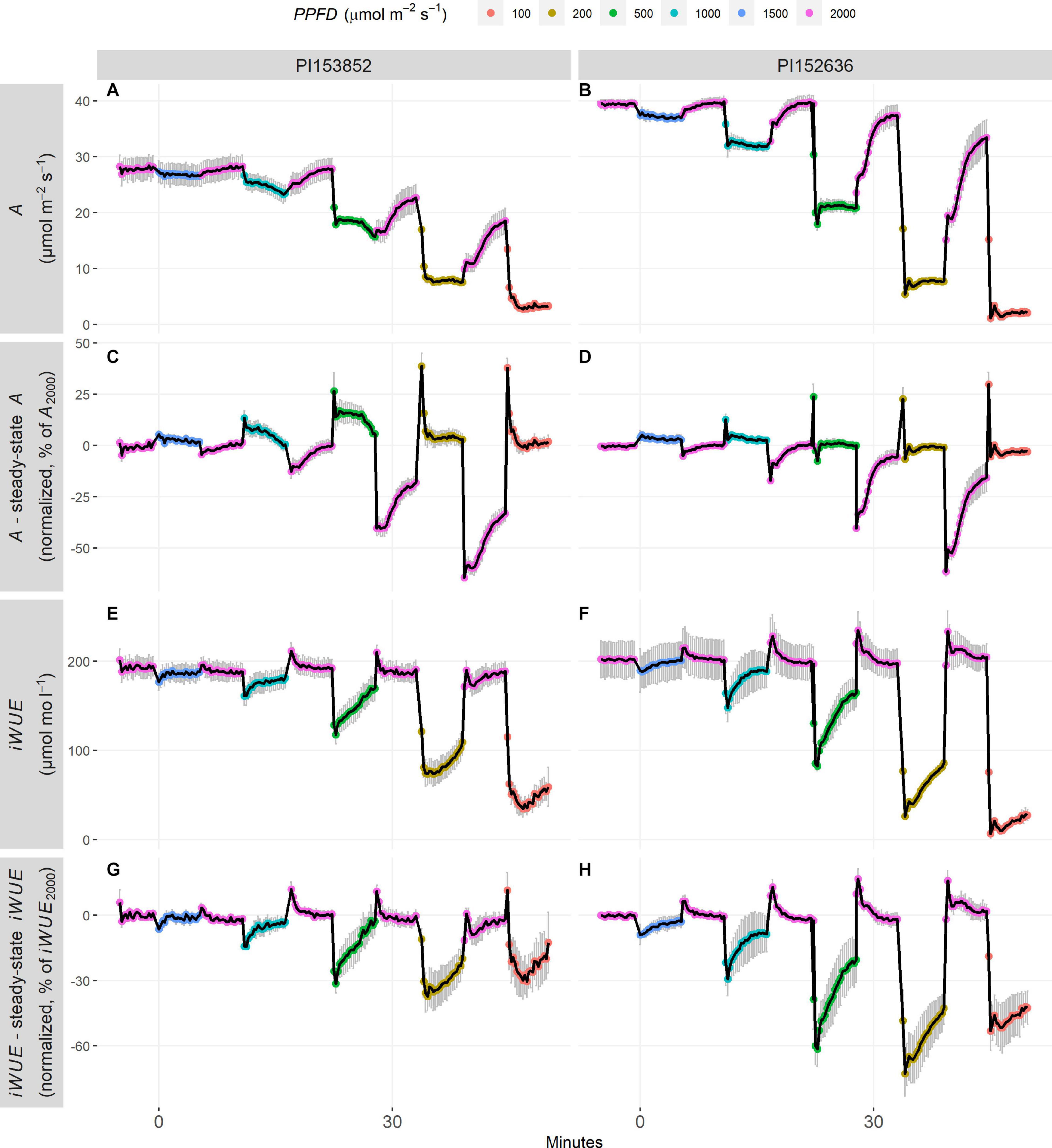Viewport: 1052px width, 1148px height.
Task: Click panel label G
Action: click(x=113, y=870)
